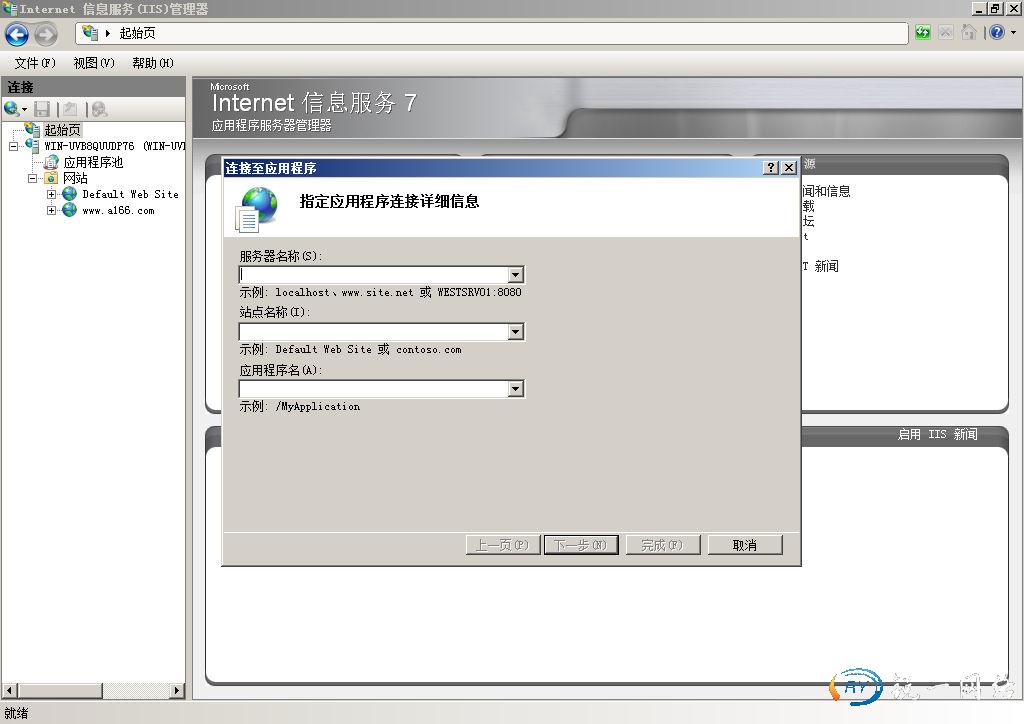Click inside the 服务器名称 input field
Viewport: 1024px width, 724px height.
click(370, 274)
